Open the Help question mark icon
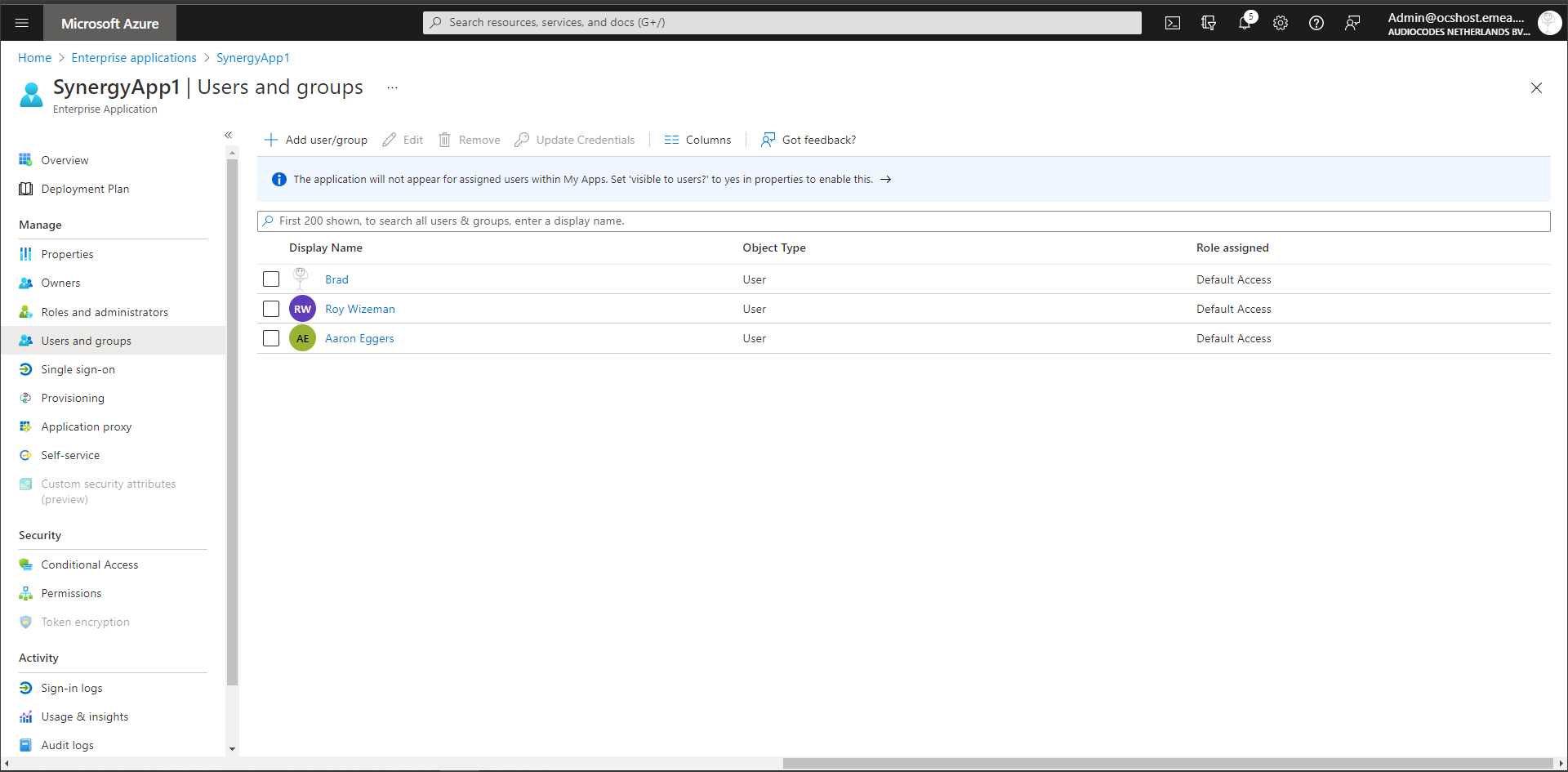Viewport: 1568px width, 772px height. tap(1316, 23)
